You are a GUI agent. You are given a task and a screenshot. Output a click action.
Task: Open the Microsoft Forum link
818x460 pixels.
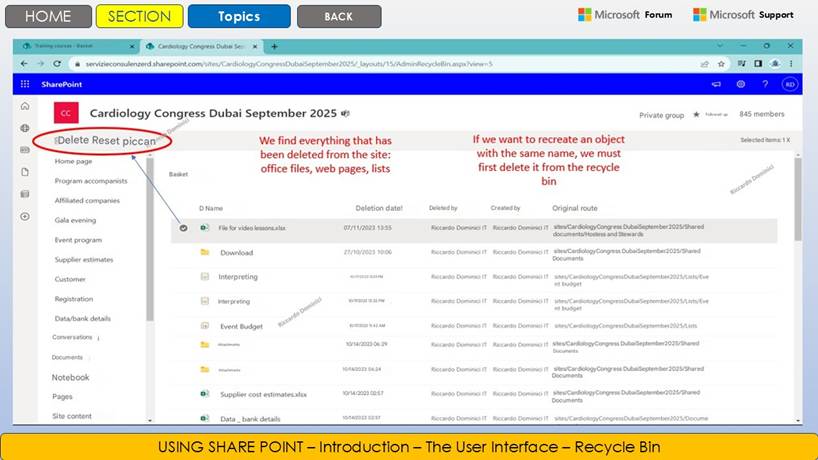(x=625, y=15)
